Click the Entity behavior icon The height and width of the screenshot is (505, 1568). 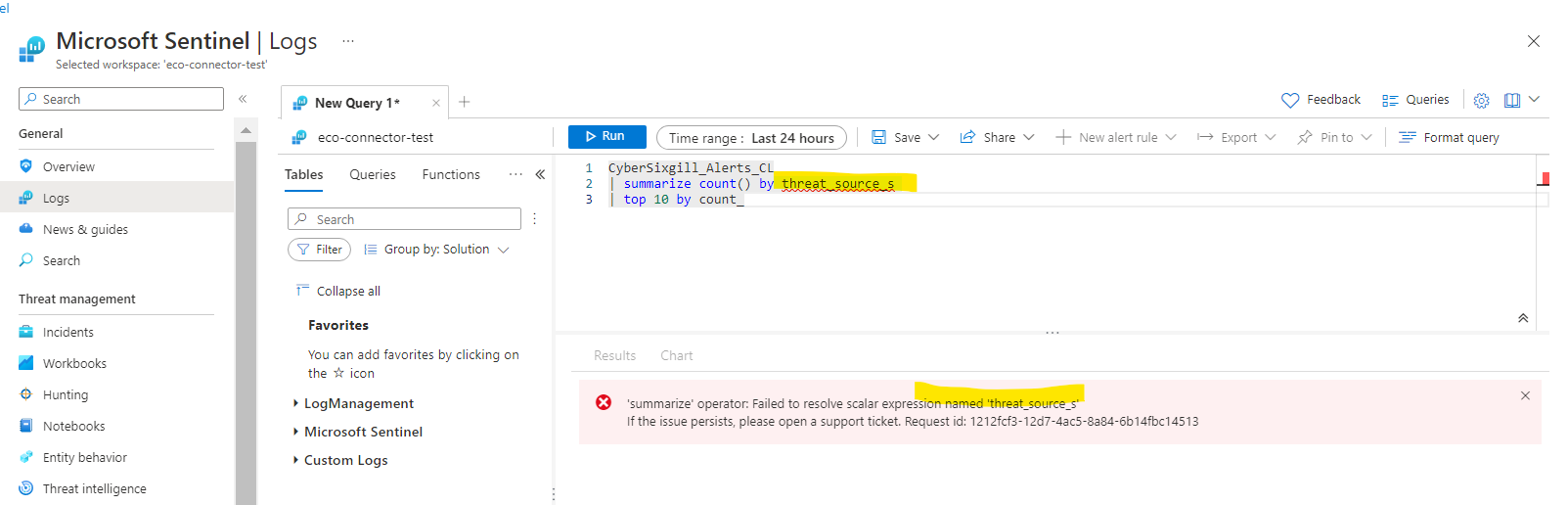click(x=26, y=457)
